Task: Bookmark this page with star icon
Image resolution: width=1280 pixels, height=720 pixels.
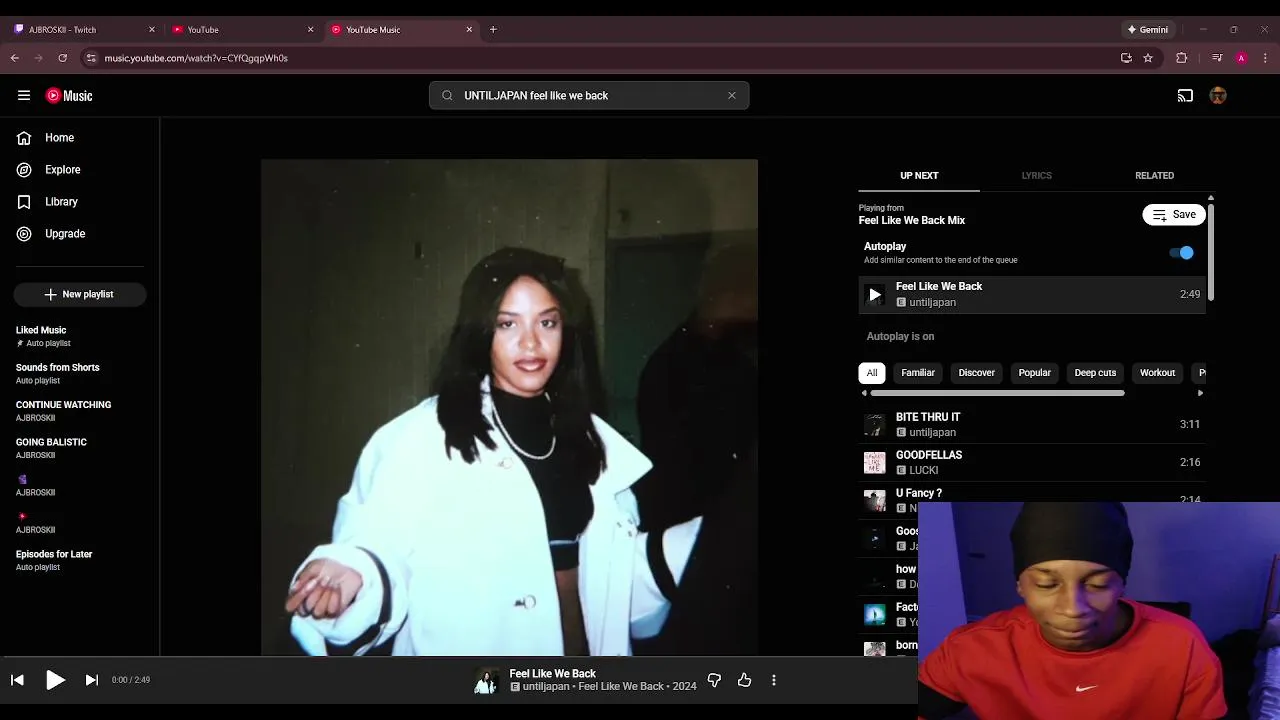Action: coord(1148,58)
